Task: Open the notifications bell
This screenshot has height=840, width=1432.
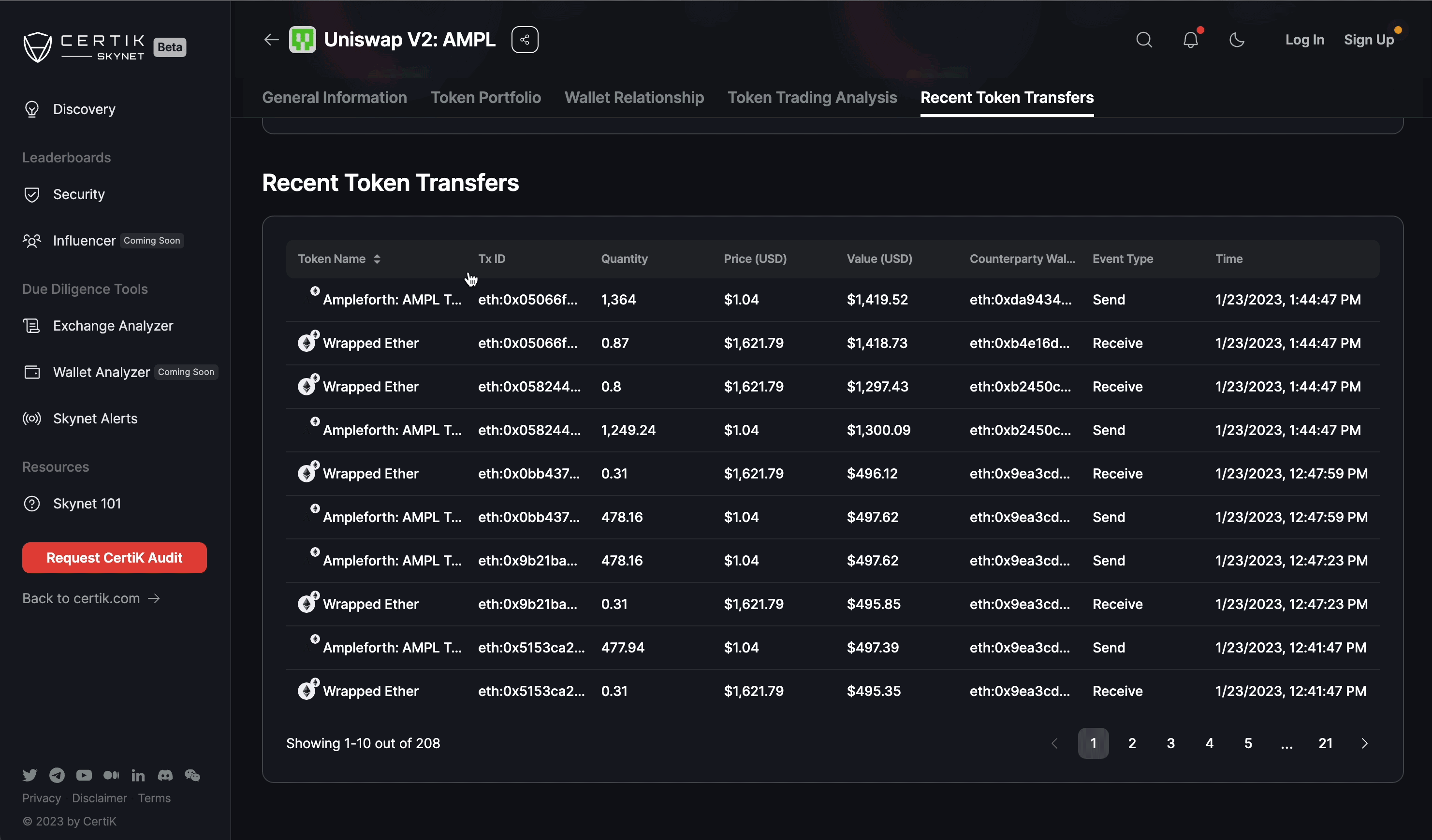Action: pos(1190,40)
